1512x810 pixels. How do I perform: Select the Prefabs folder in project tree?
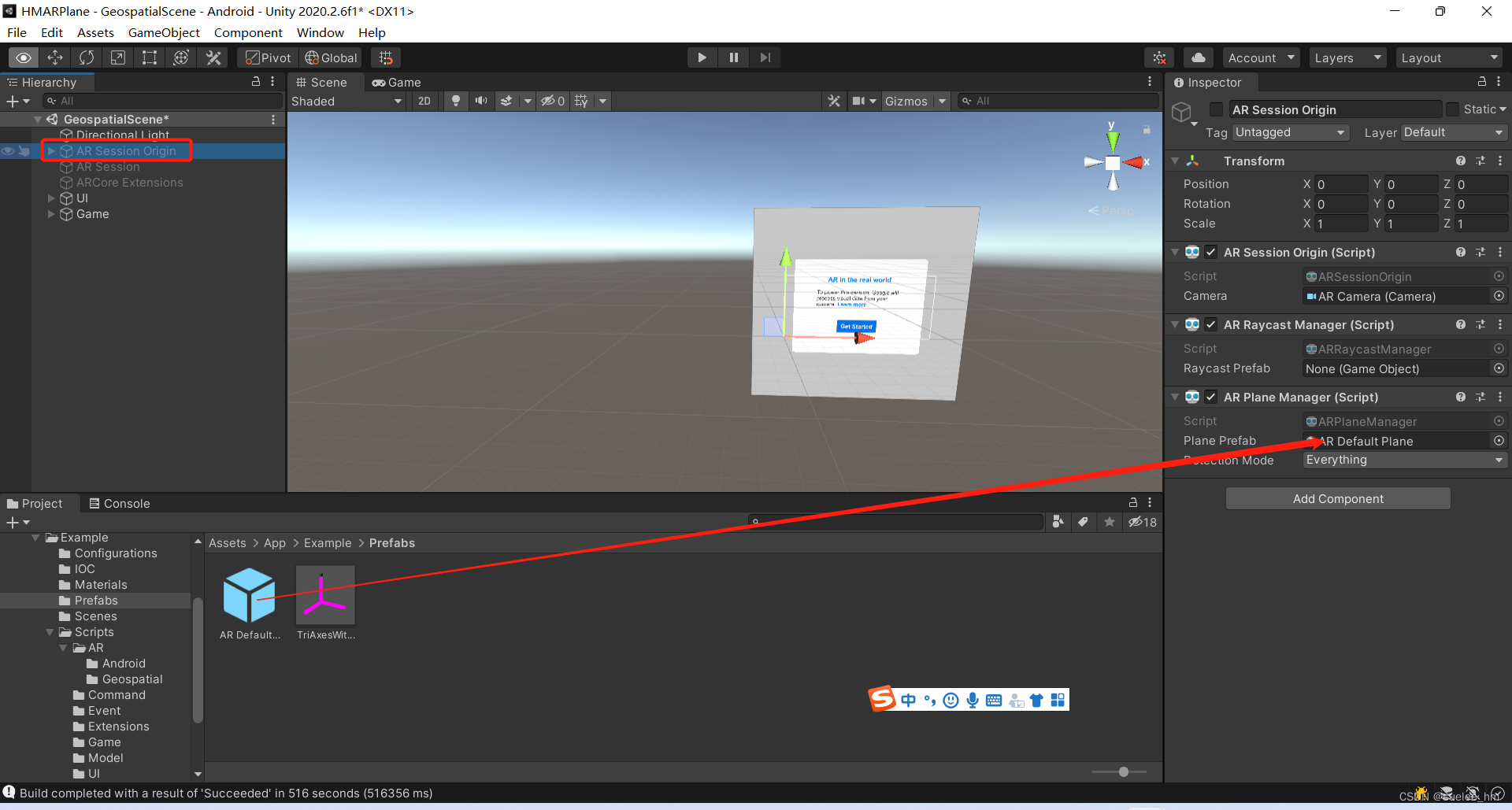(x=96, y=601)
